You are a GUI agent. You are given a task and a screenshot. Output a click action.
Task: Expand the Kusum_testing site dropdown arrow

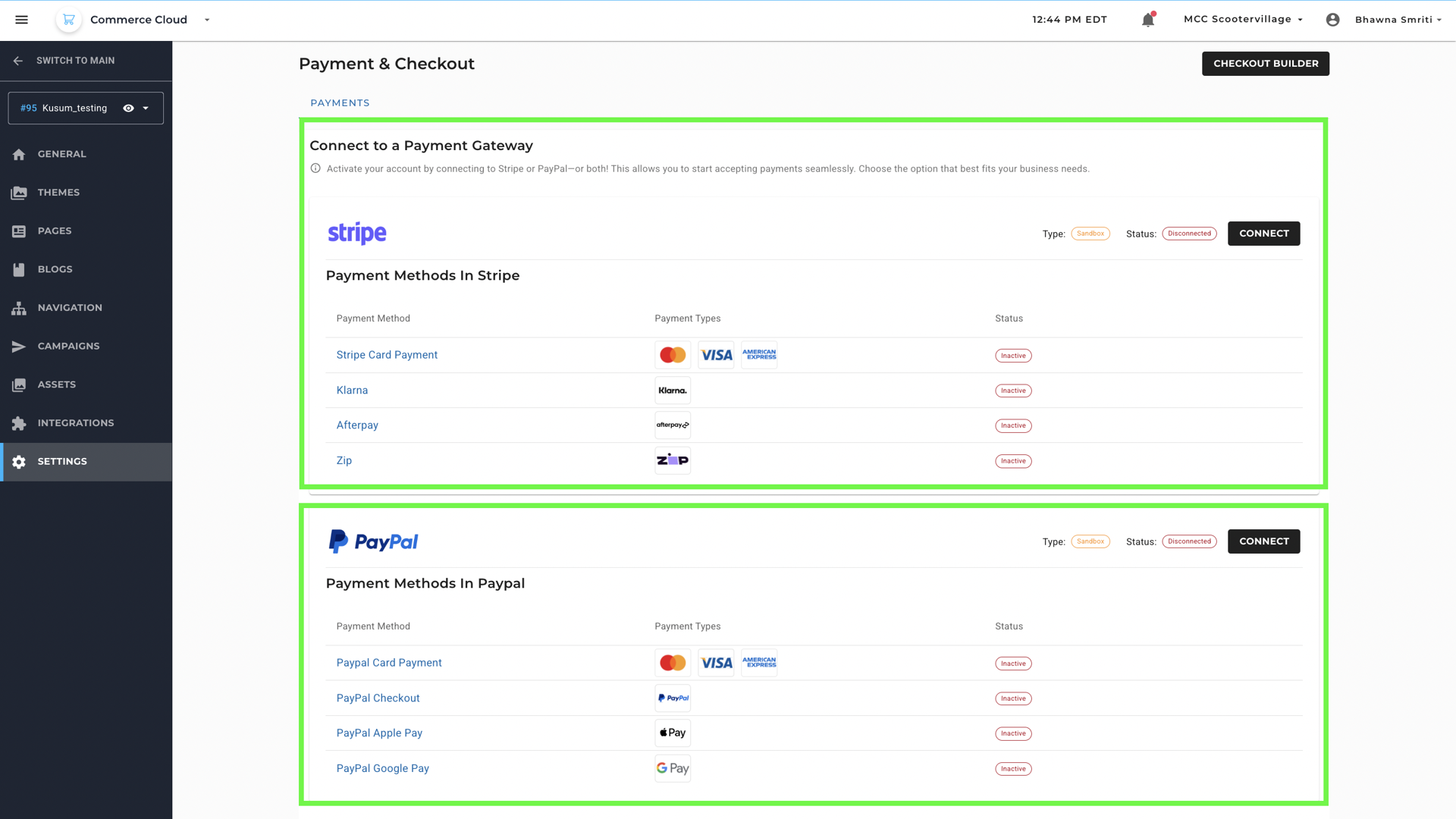click(x=146, y=108)
